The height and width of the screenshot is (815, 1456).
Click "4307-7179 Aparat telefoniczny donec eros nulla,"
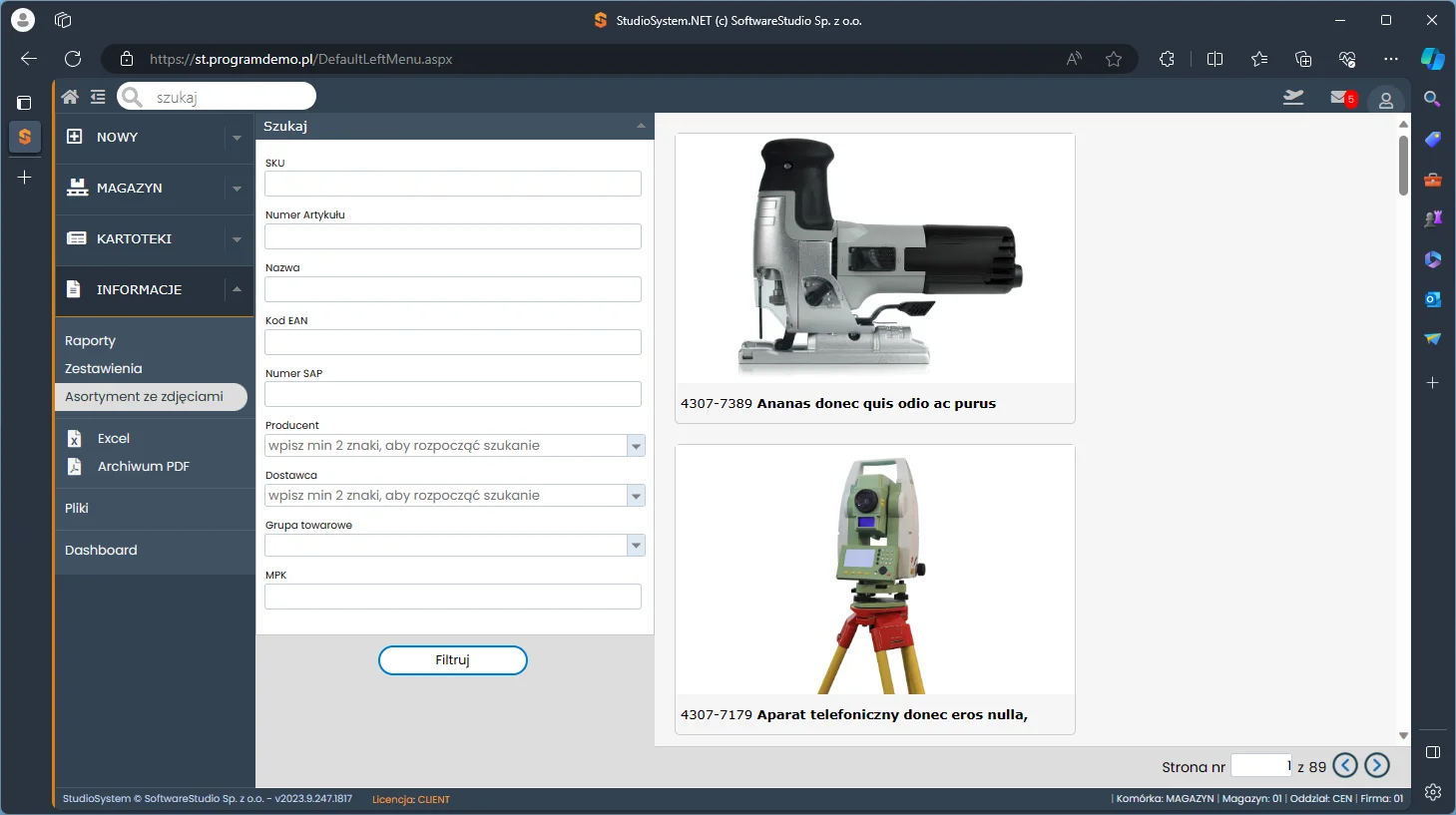854,715
